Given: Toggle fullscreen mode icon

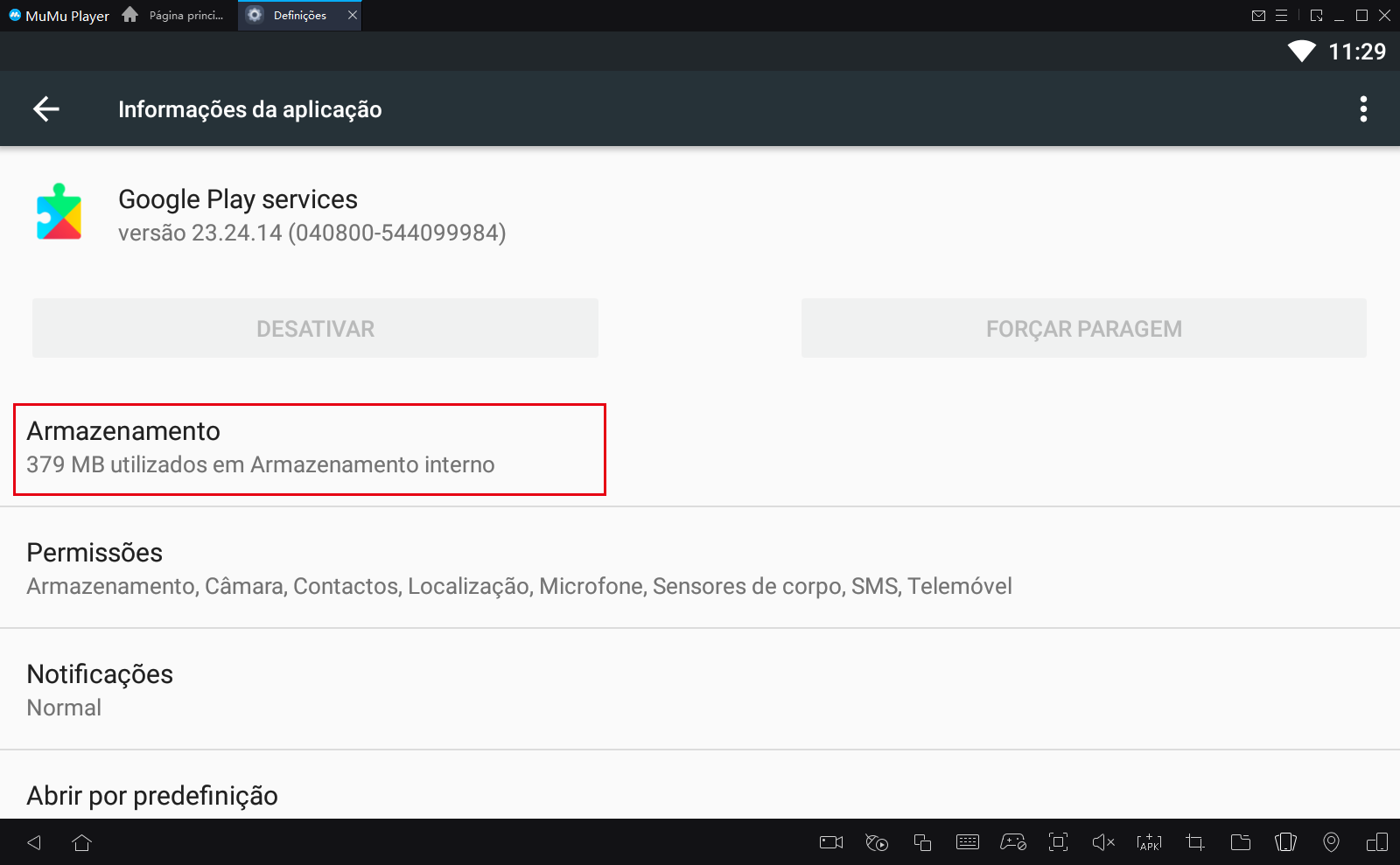Looking at the screenshot, I should click(x=1059, y=842).
